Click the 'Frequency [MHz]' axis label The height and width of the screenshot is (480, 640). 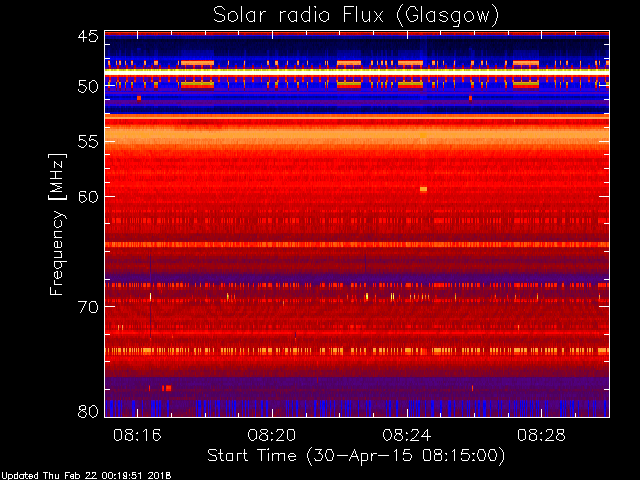(x=57, y=224)
